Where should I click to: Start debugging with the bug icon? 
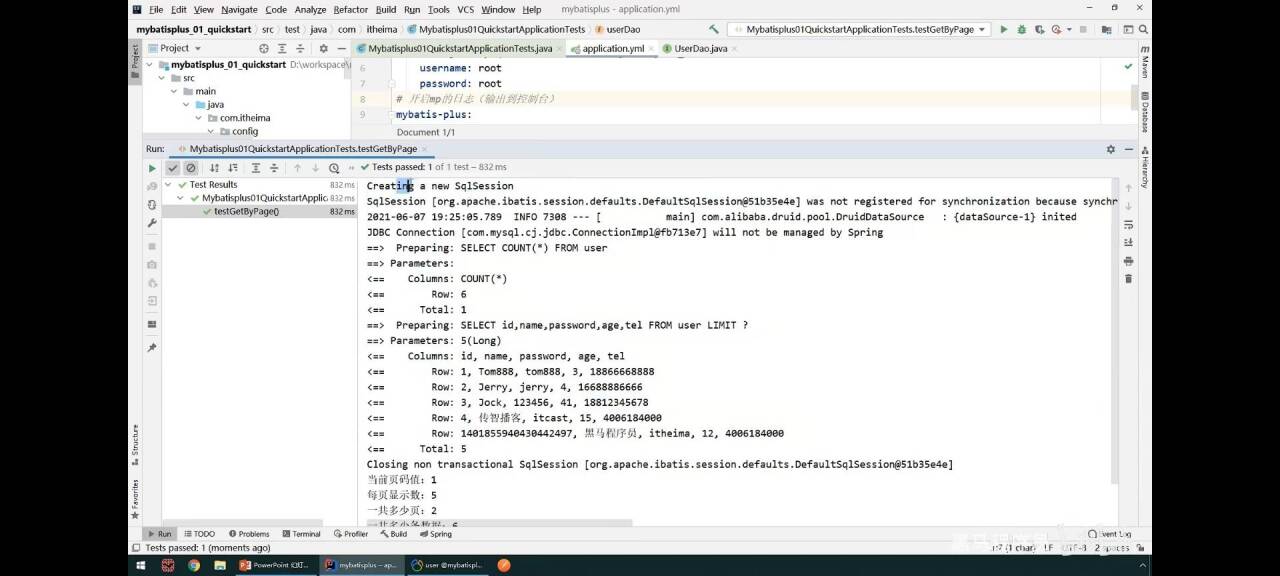[1021, 29]
